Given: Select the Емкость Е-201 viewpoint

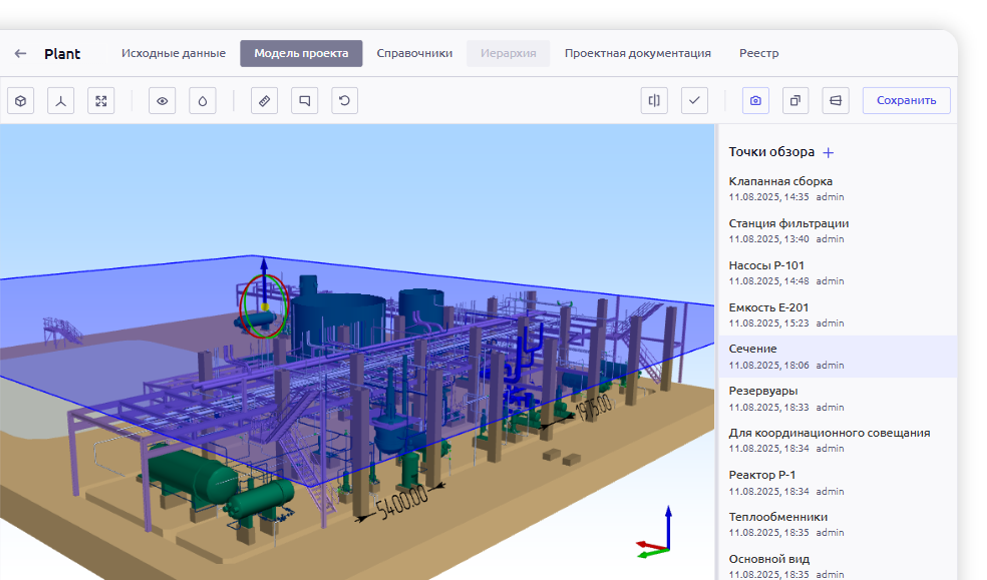Looking at the screenshot, I should point(838,315).
